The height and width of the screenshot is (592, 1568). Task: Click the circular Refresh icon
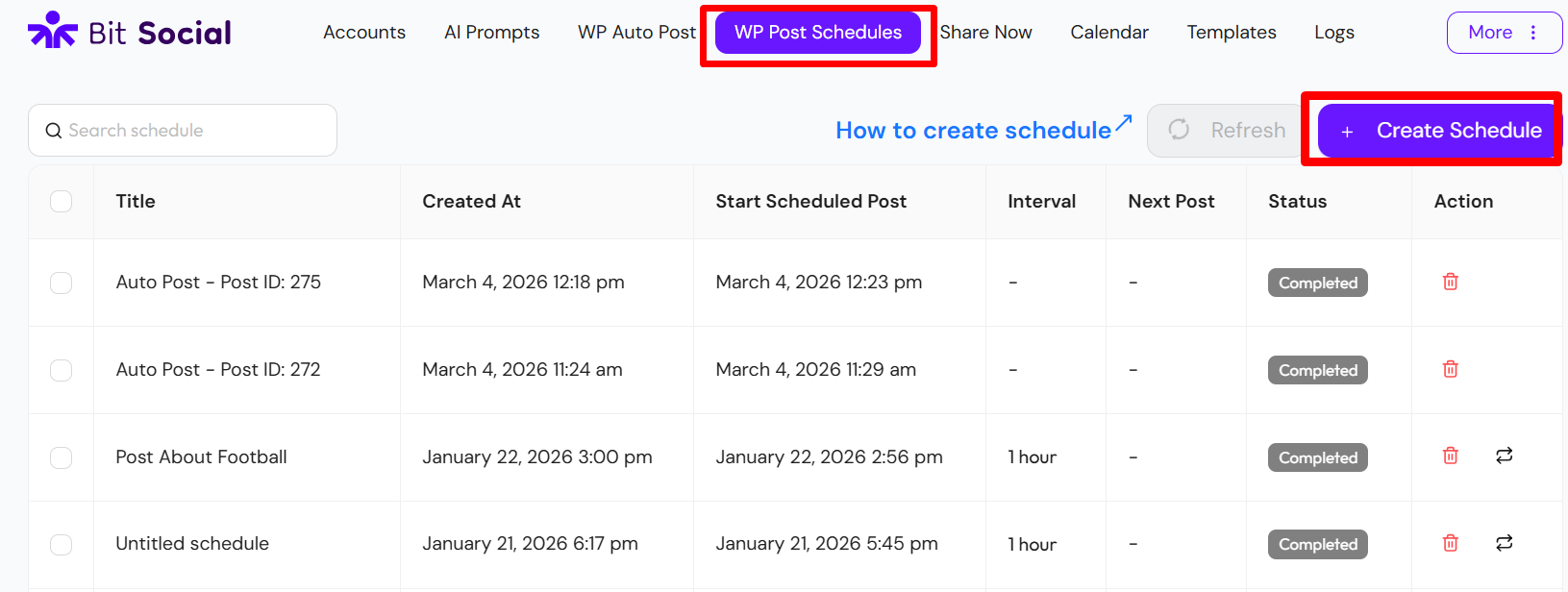coord(1179,130)
